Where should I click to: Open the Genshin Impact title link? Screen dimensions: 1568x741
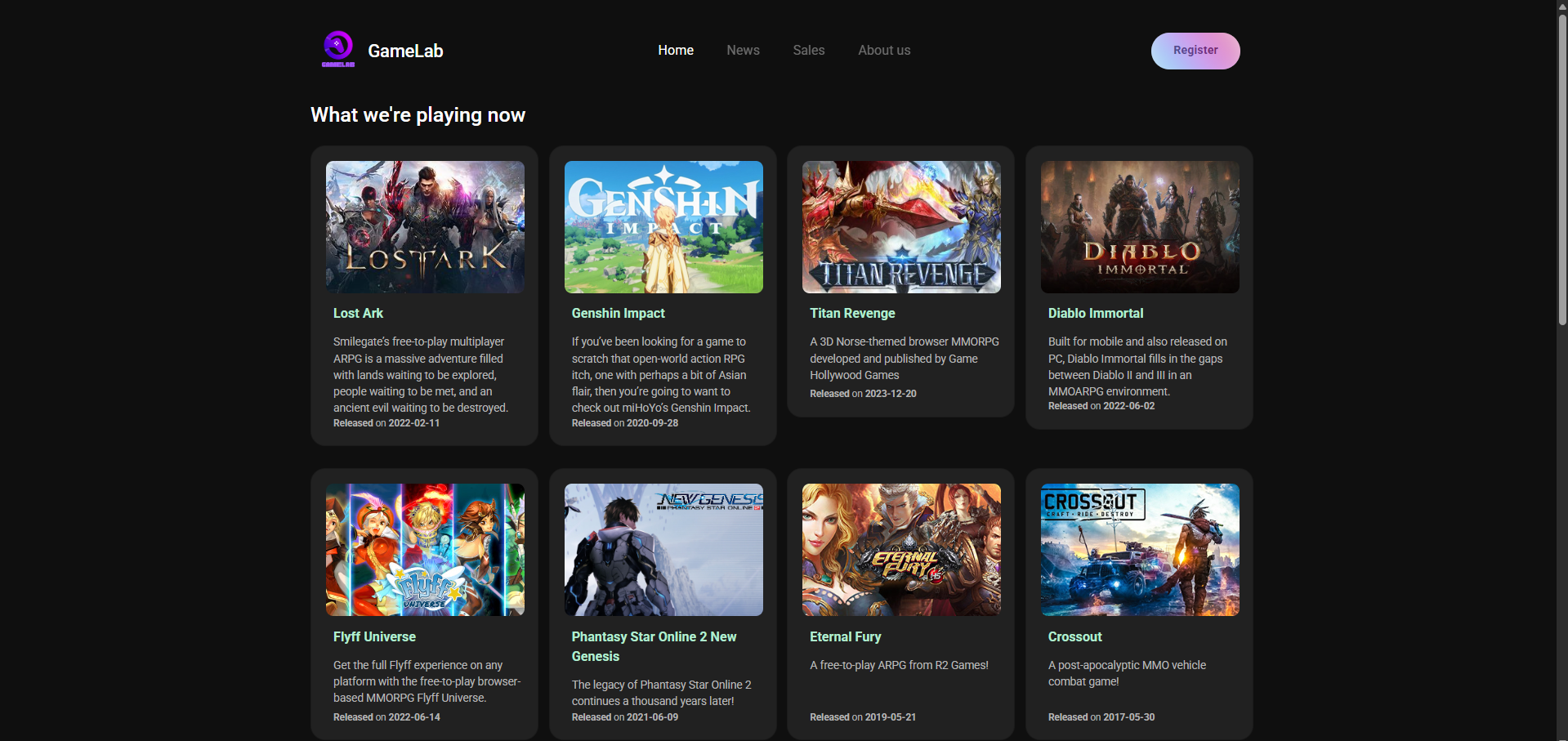(618, 314)
